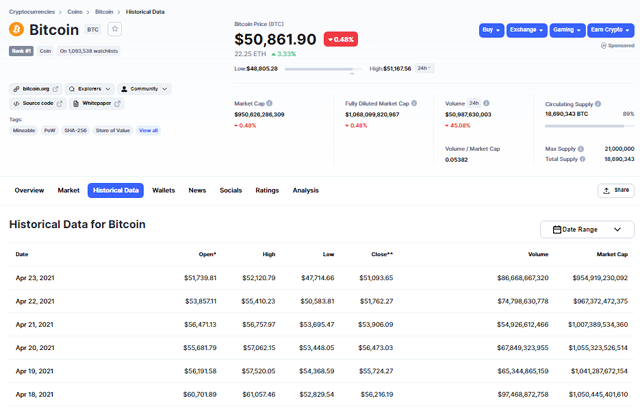Screen dimensions: 640x409
Task: Select the Mineable tag
Action: tap(24, 131)
